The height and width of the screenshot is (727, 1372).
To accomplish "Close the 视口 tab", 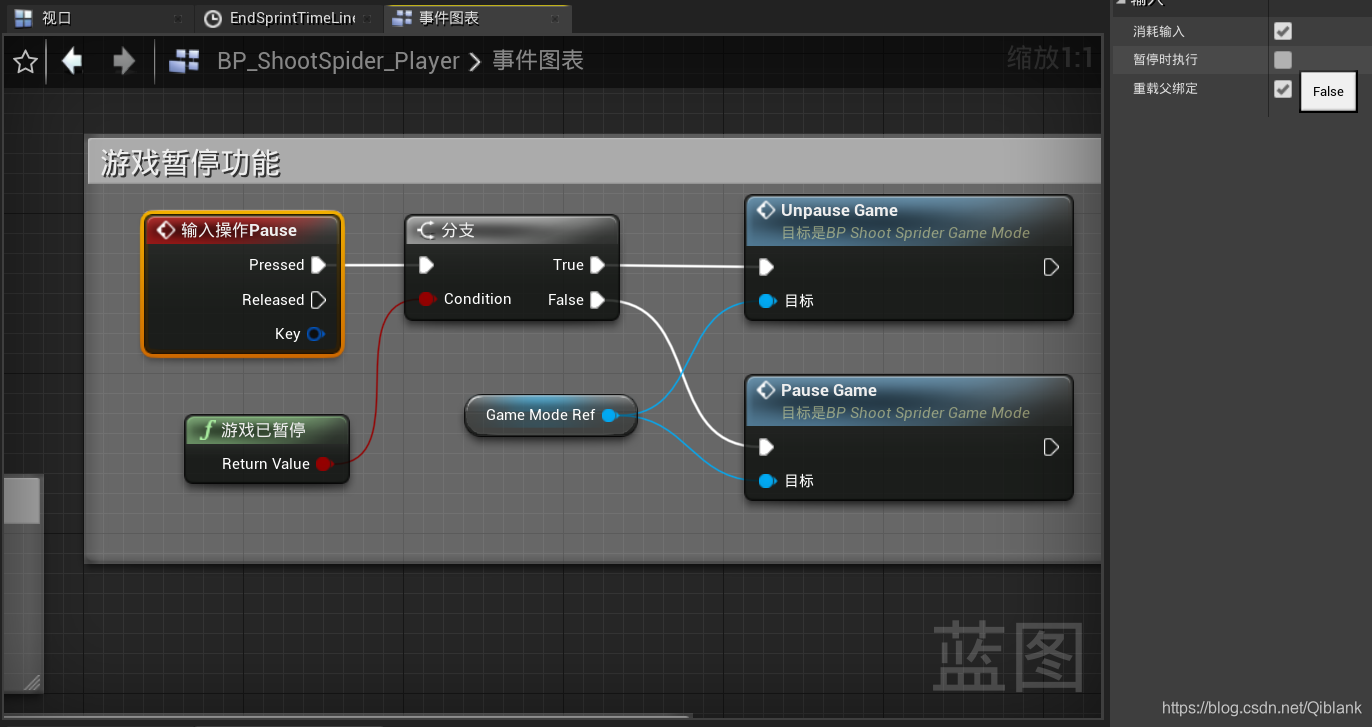I will (x=177, y=19).
